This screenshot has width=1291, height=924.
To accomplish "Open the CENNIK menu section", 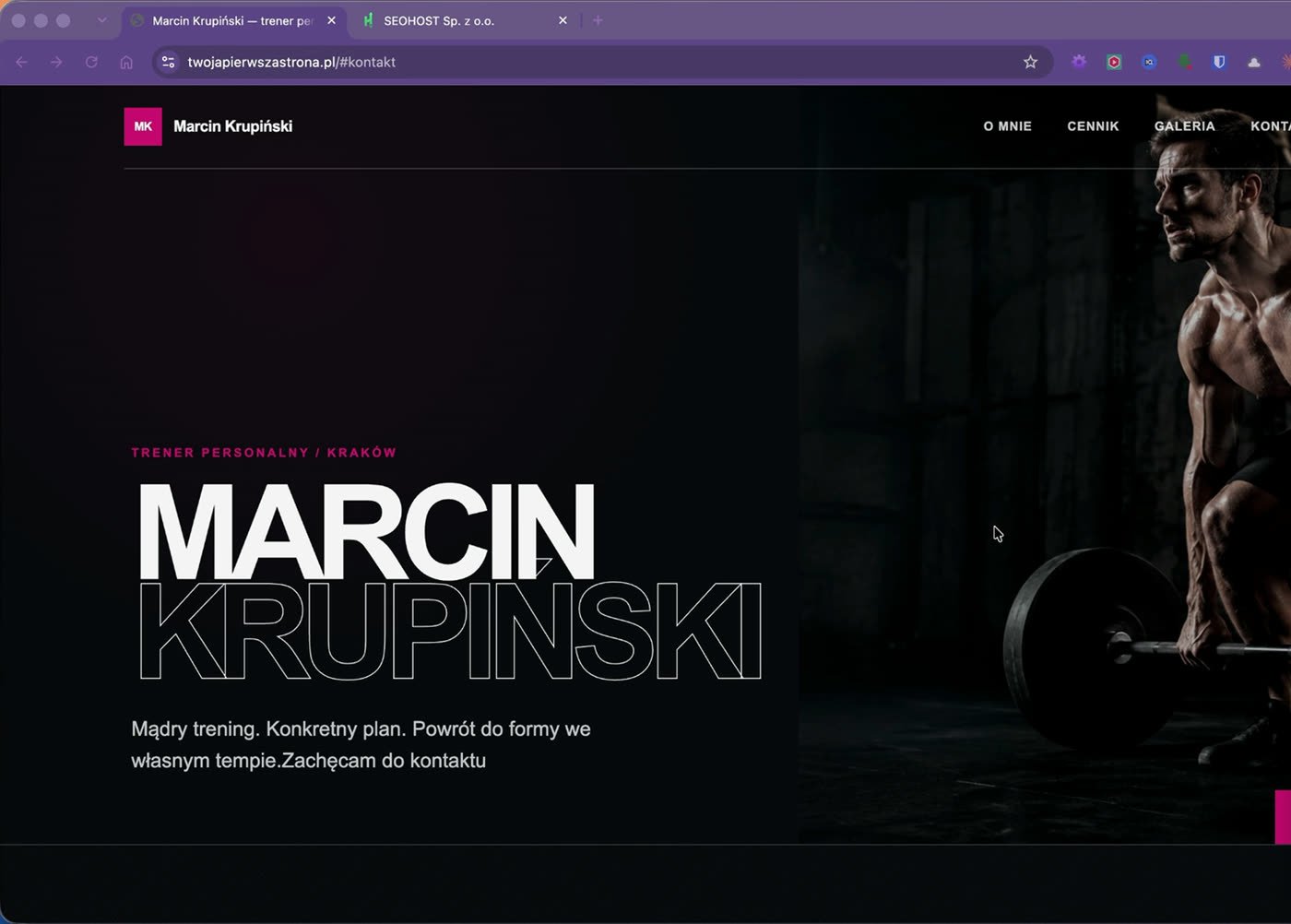I will [x=1093, y=126].
